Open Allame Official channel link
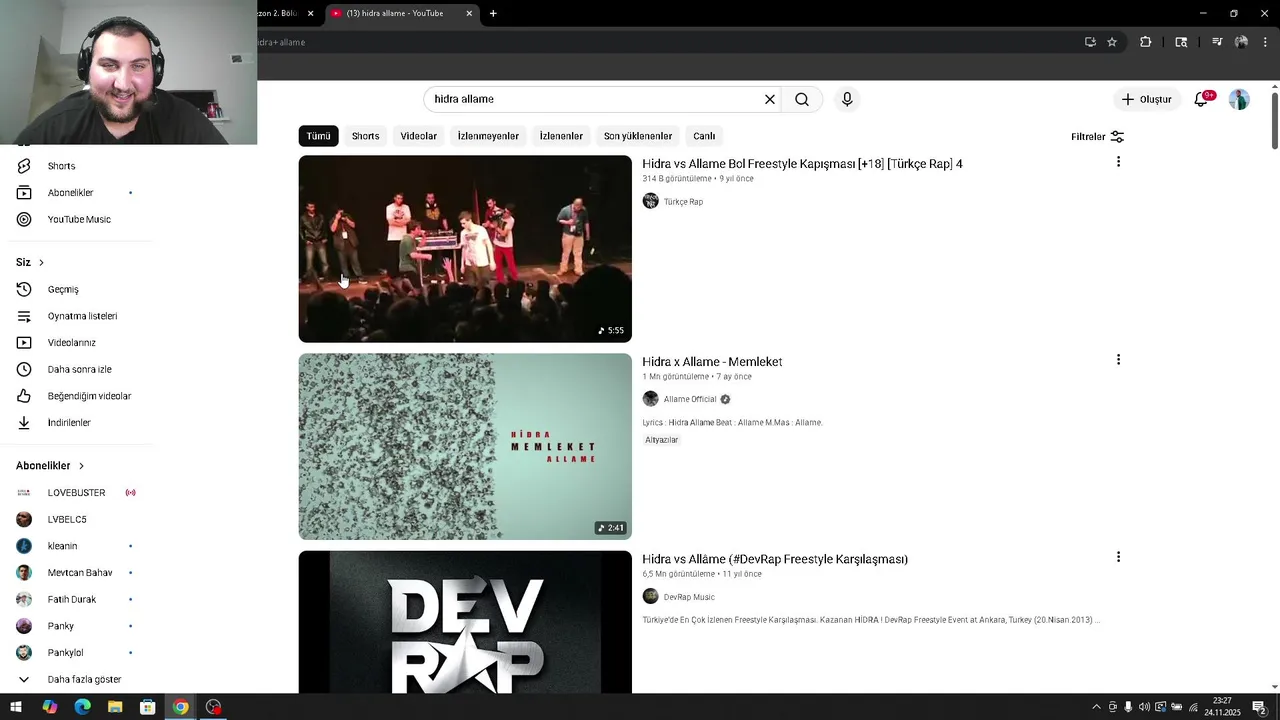The image size is (1280, 720). click(690, 399)
